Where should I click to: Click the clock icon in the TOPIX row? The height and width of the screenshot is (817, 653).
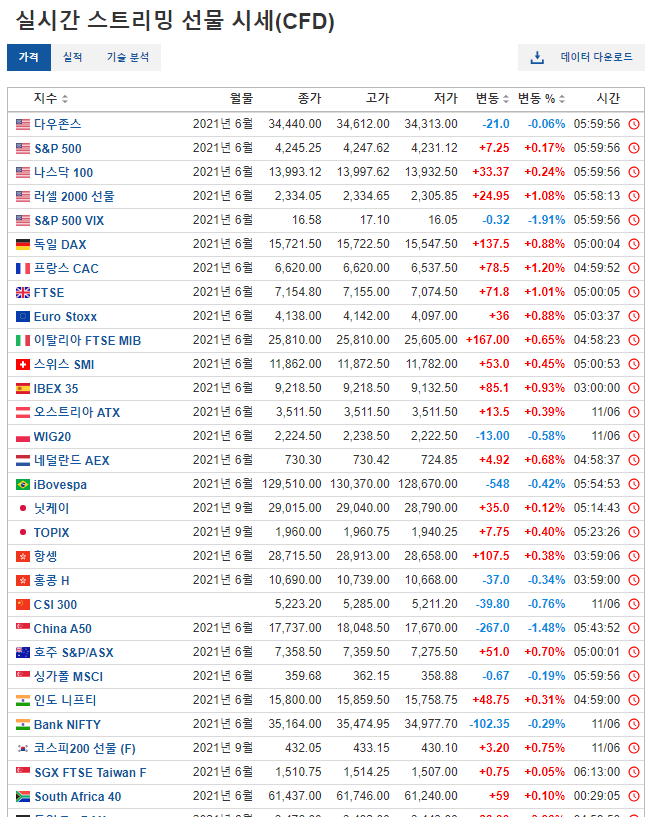click(634, 532)
